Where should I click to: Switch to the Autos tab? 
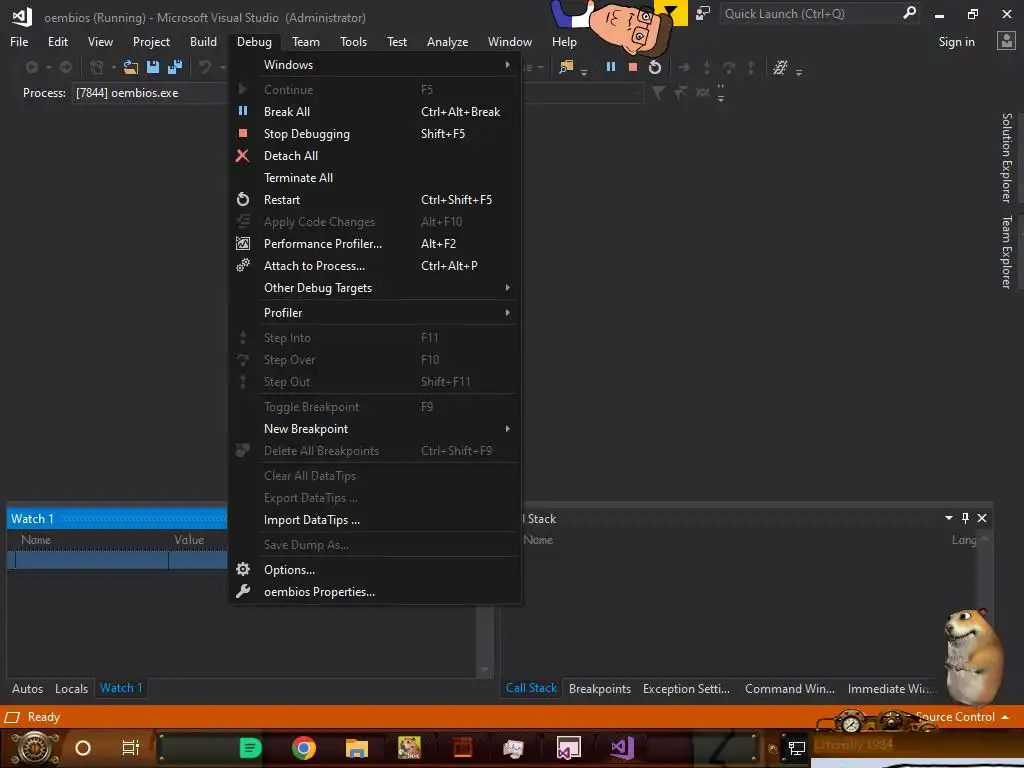tap(27, 688)
